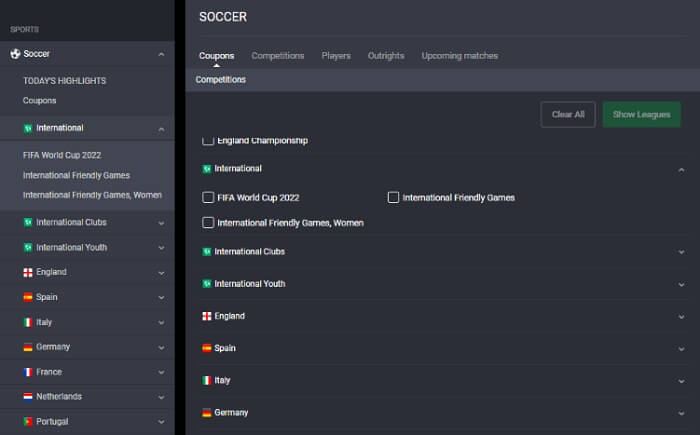Screen dimensions: 700x435
Task: Click the SPORTS sidebar label
Action: coord(25,29)
